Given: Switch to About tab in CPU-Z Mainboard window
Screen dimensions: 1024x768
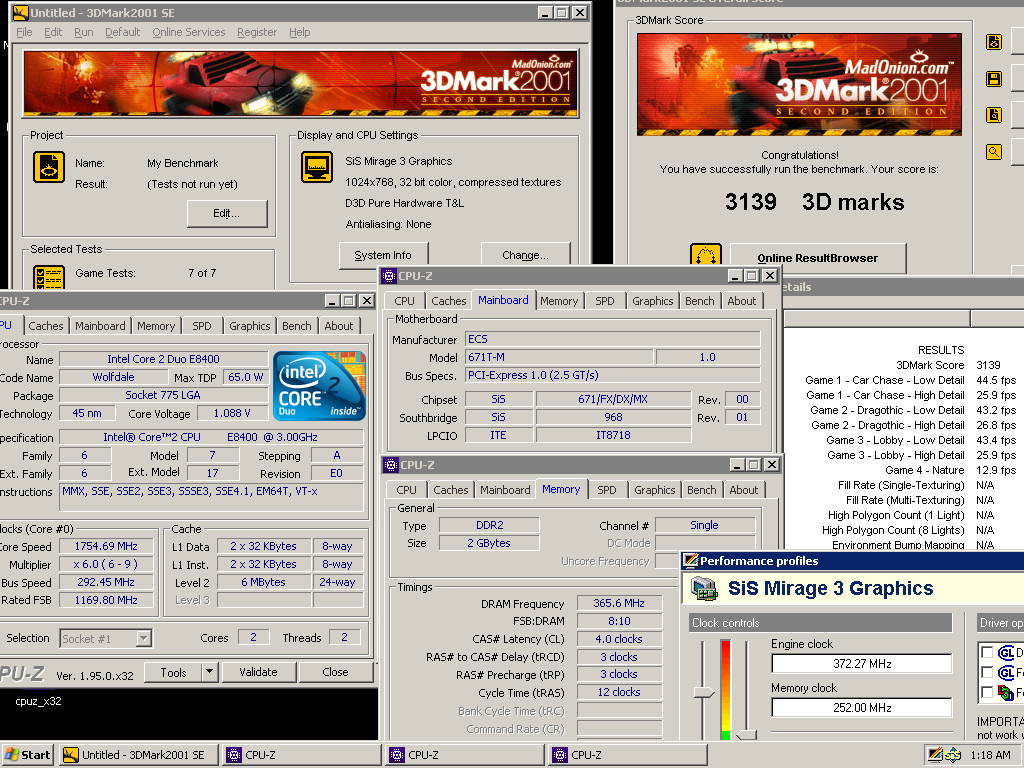Looking at the screenshot, I should (x=742, y=301).
